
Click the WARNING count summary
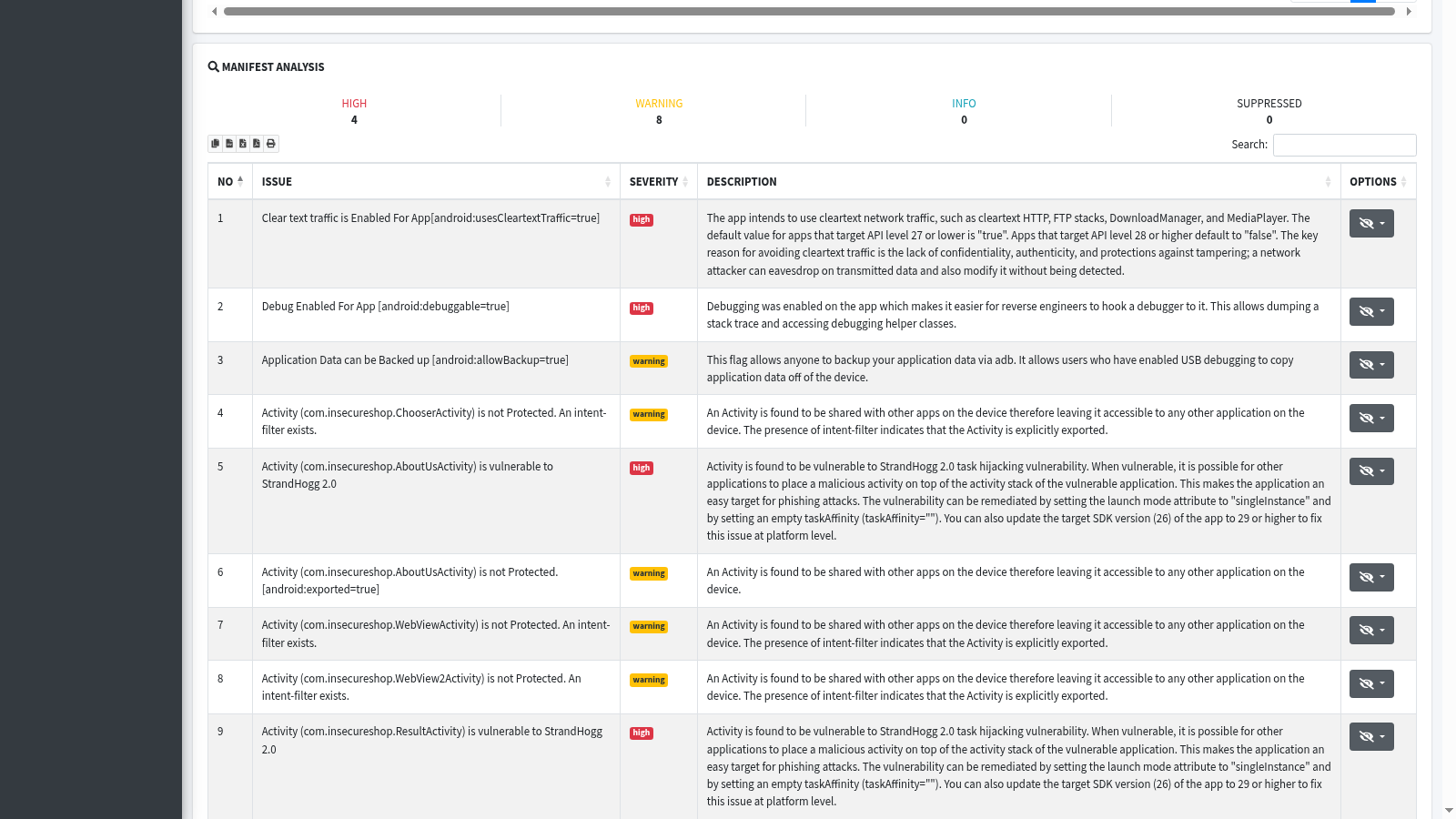pyautogui.click(x=659, y=111)
